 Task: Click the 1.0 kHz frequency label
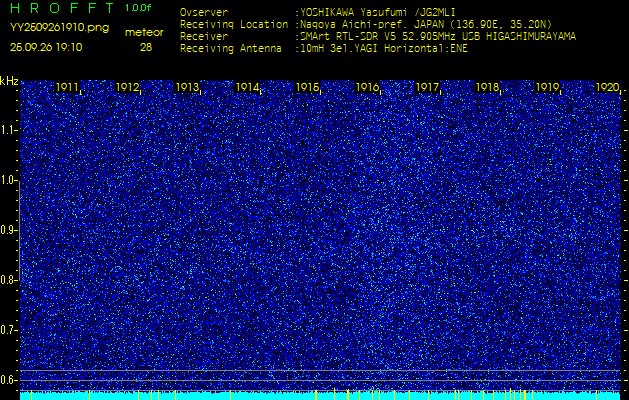9,180
